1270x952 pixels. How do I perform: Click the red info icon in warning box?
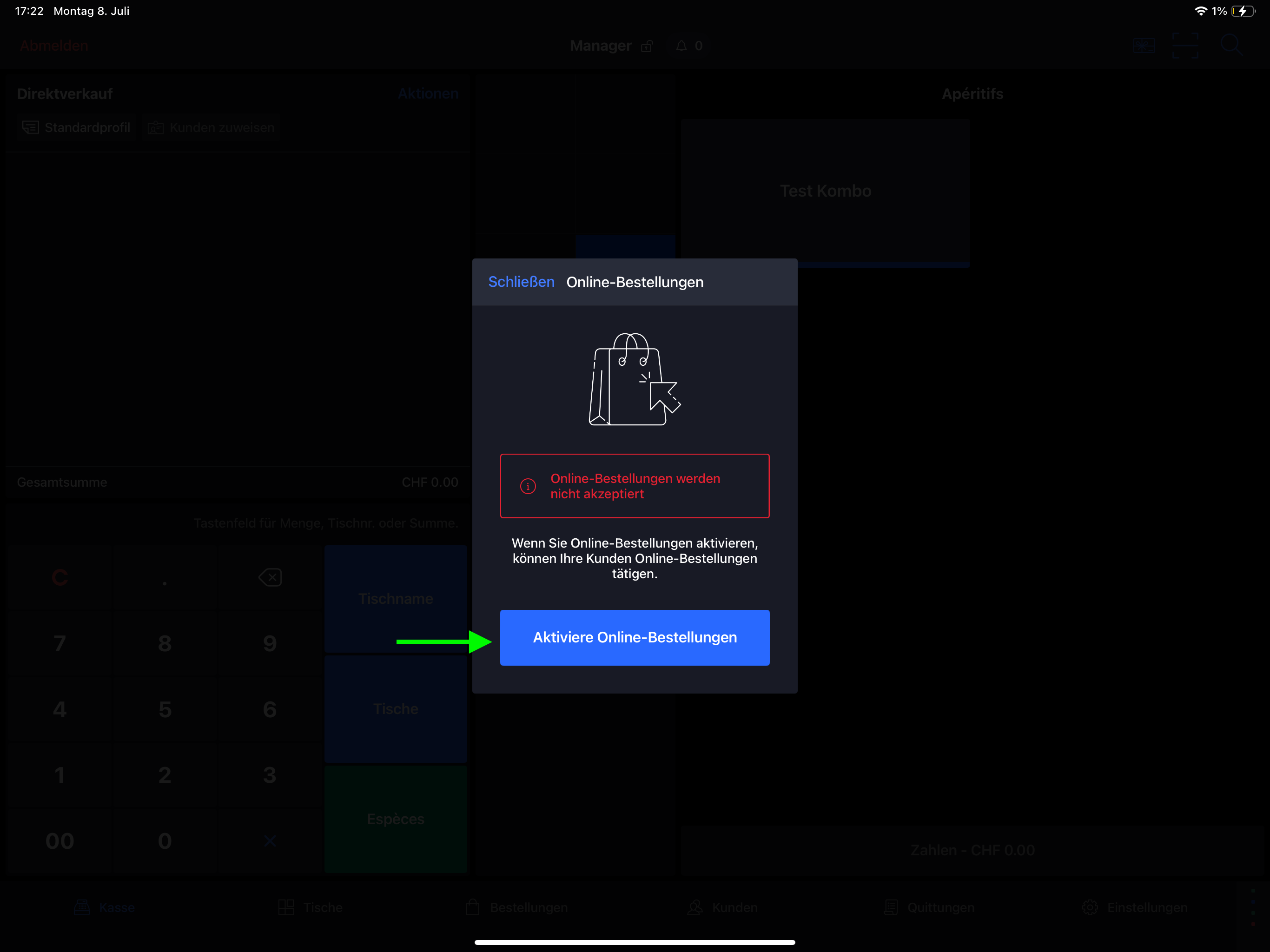pyautogui.click(x=528, y=486)
